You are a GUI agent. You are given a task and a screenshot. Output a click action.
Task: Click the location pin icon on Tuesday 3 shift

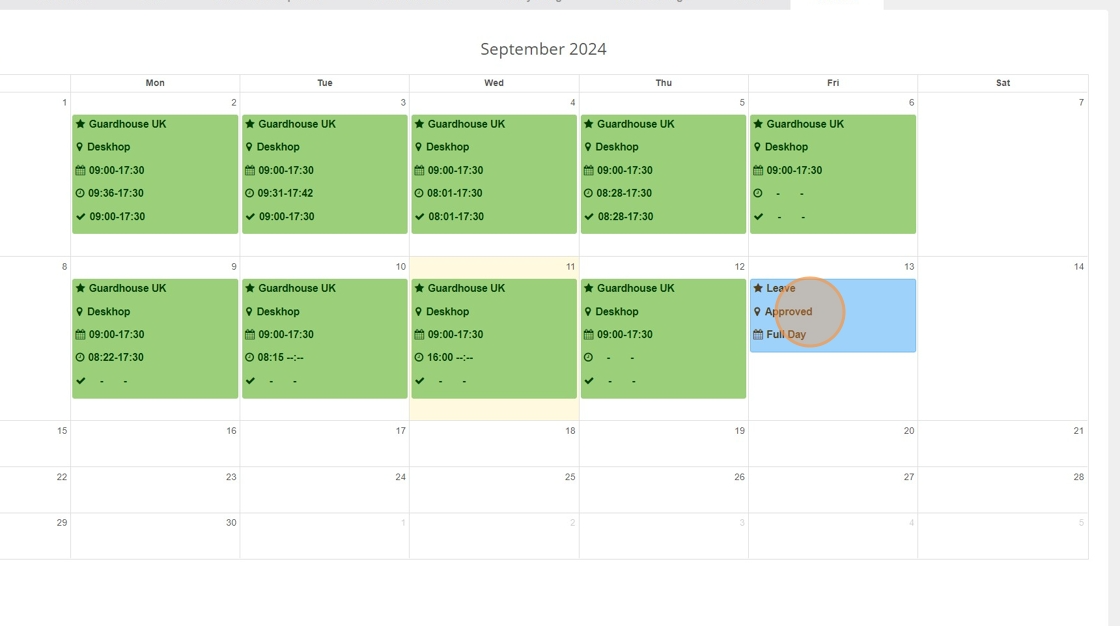pos(249,147)
